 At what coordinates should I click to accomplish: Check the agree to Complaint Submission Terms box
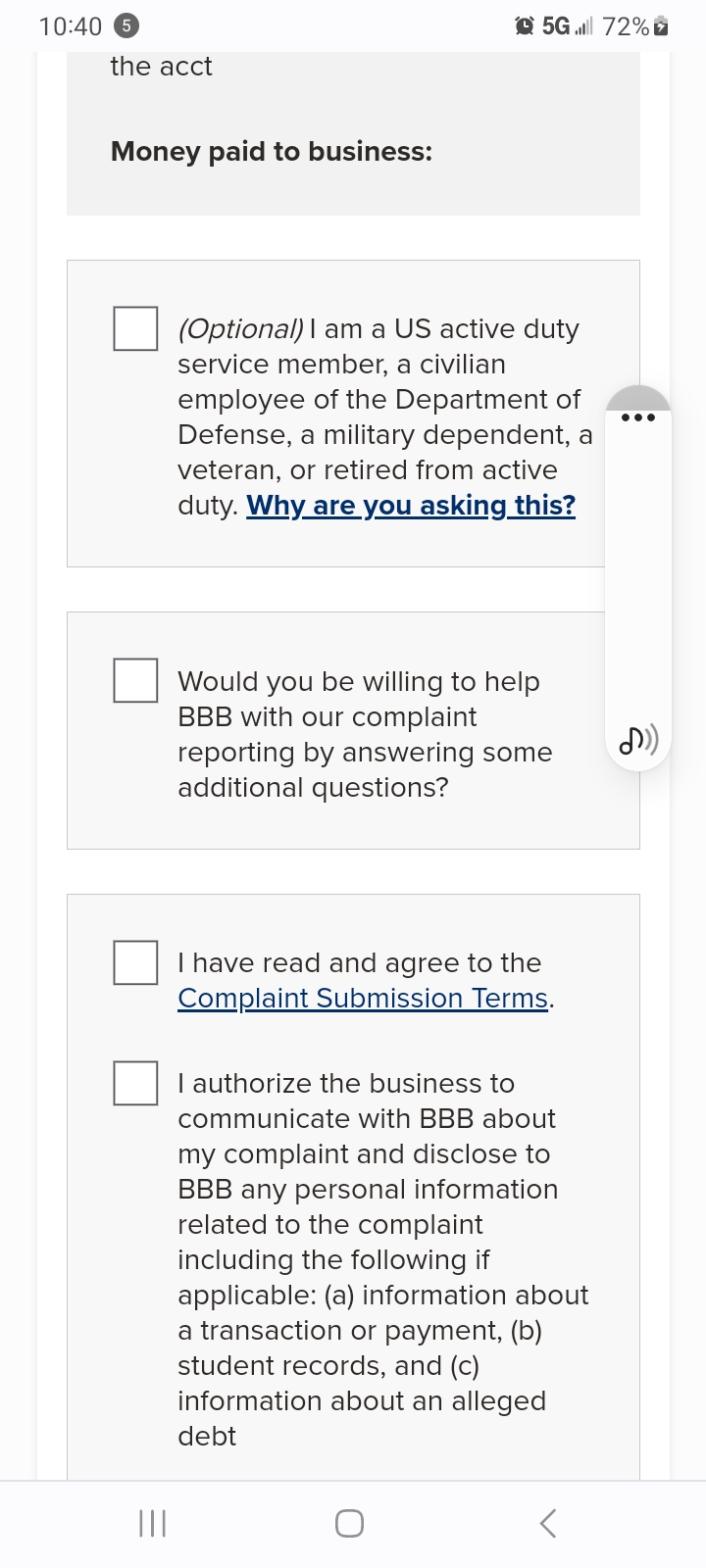135,962
